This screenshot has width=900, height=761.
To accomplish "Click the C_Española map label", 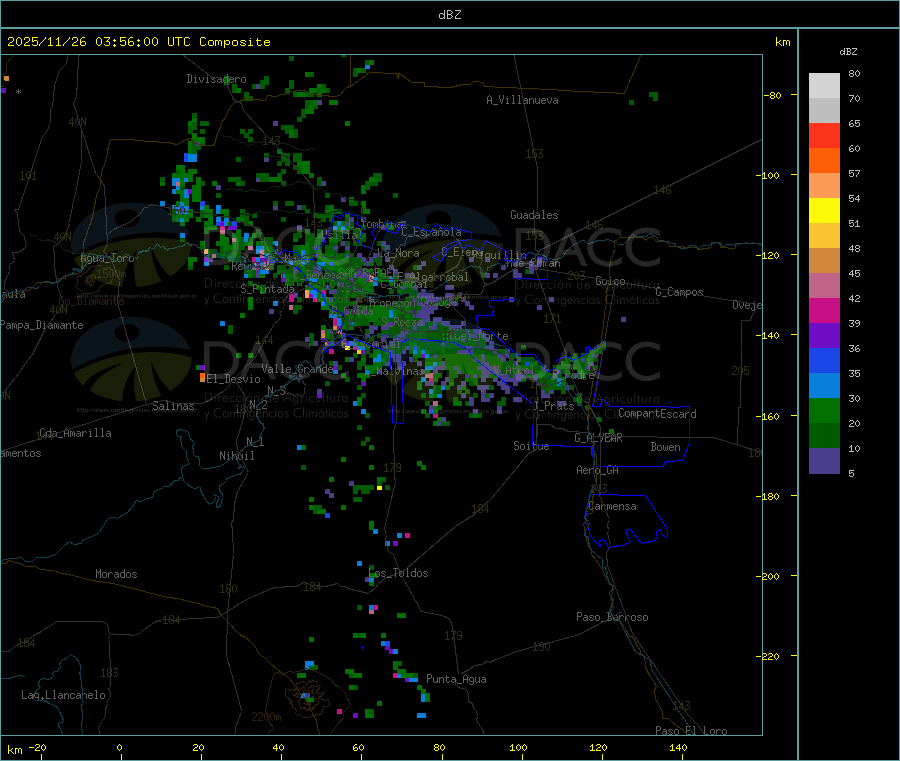I will click(x=431, y=232).
